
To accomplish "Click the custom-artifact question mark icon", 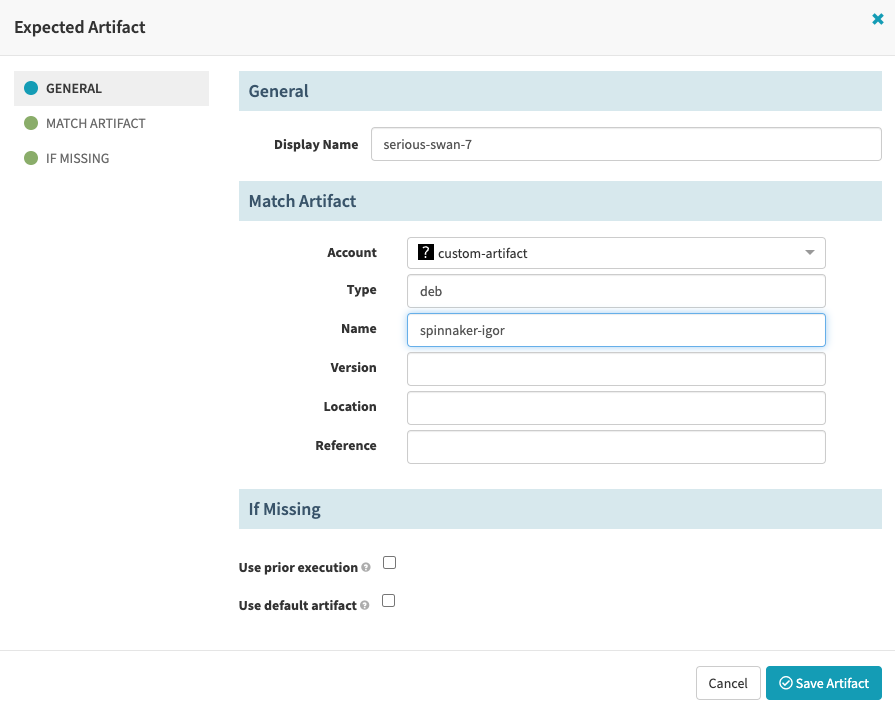I will pyautogui.click(x=425, y=252).
